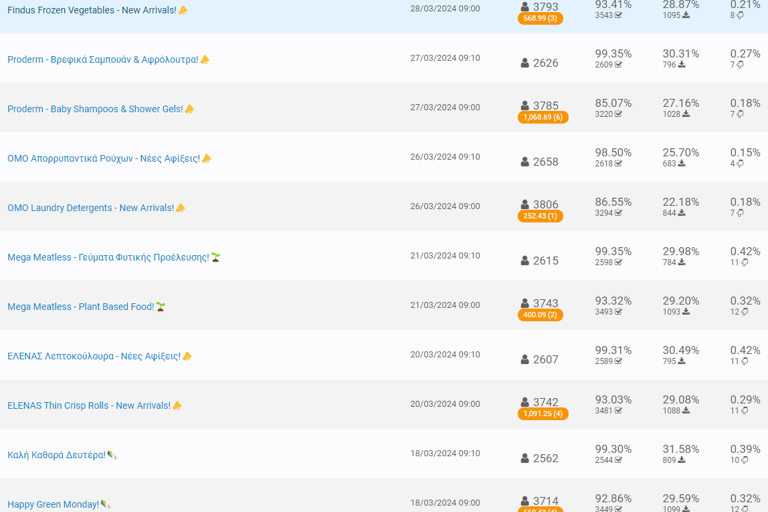Viewport: 768px width, 512px height.
Task: Click the 0.29% click rate
Action: 745,400
